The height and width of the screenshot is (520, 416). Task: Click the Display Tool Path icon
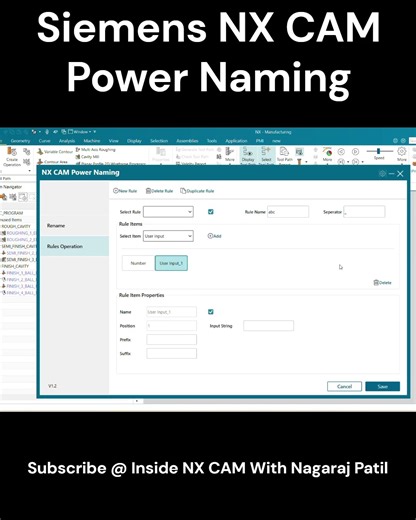(248, 155)
